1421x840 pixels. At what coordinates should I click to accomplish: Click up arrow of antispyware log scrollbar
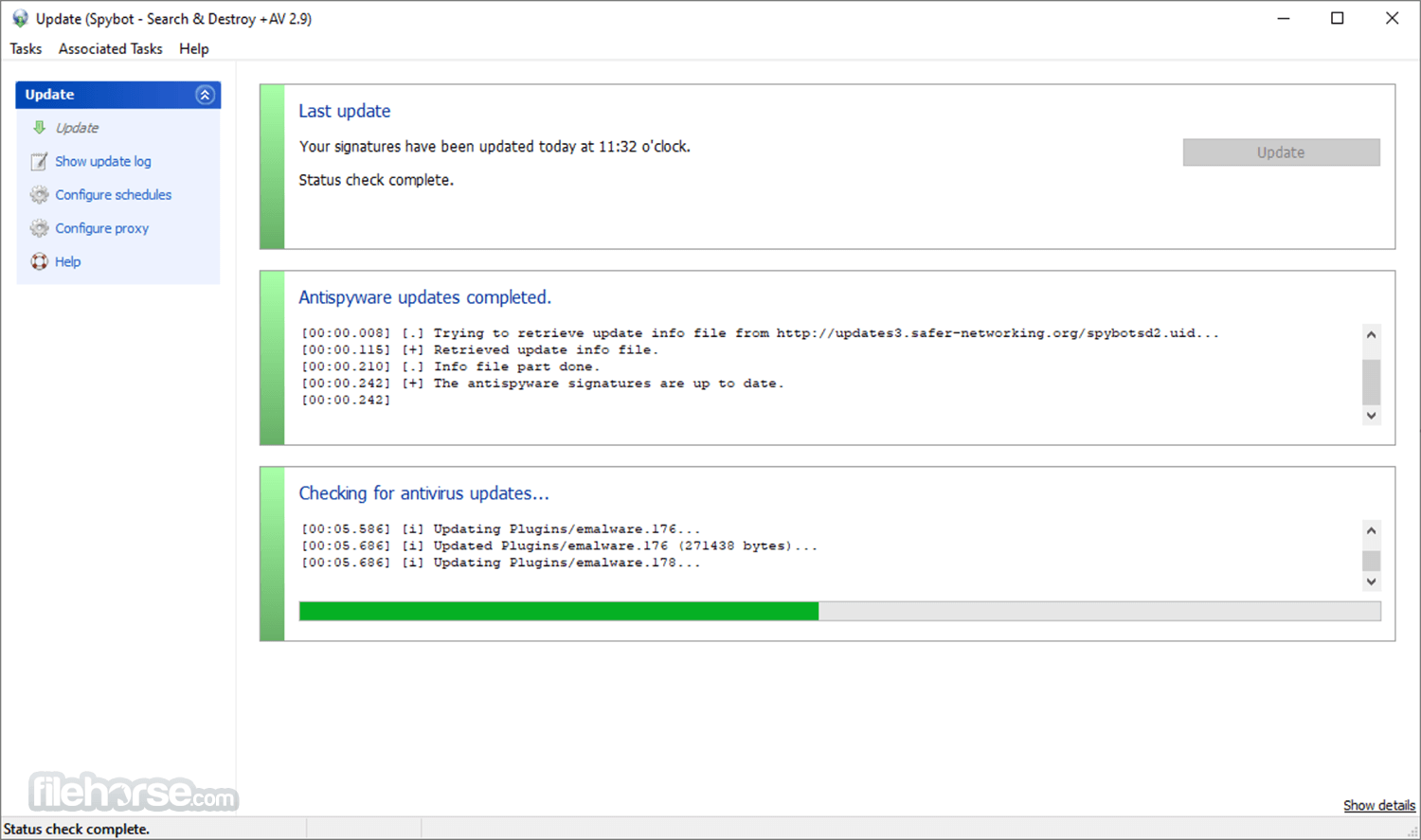1371,334
